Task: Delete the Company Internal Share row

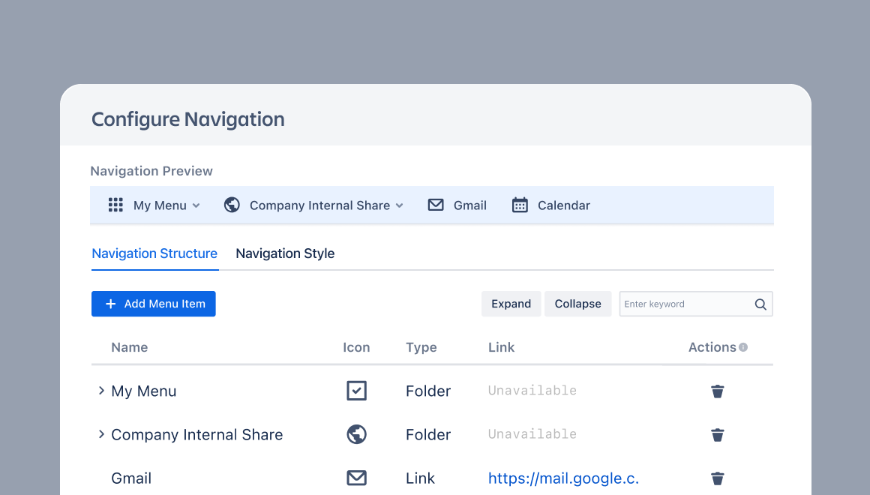Action: 717,435
